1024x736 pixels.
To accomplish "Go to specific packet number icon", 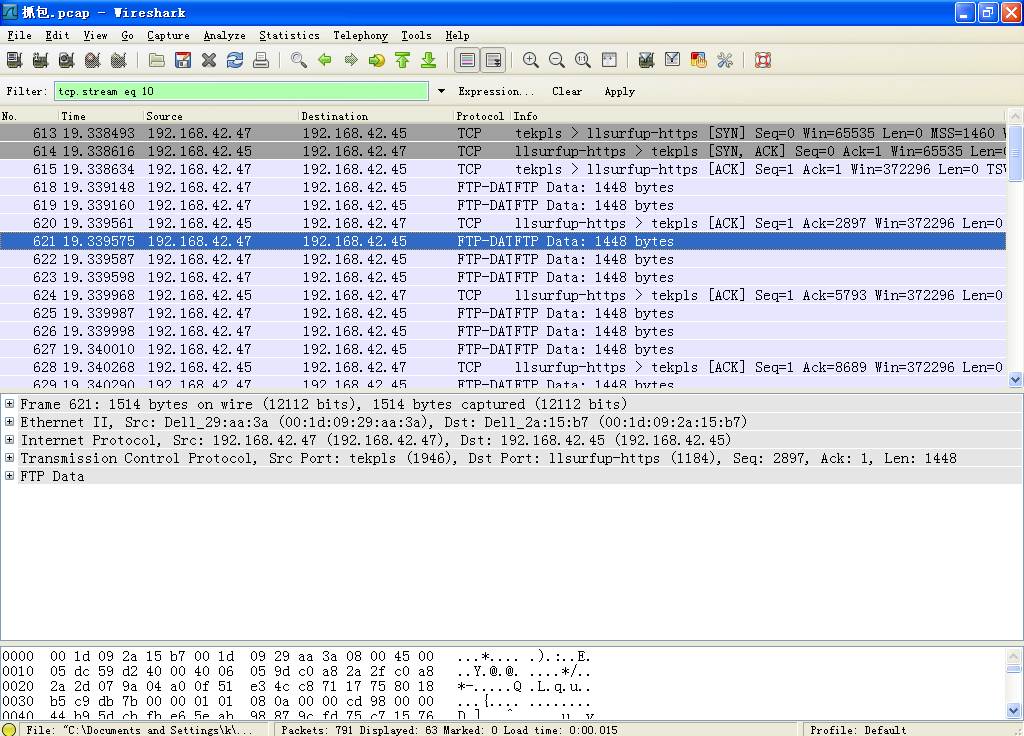I will coord(377,61).
